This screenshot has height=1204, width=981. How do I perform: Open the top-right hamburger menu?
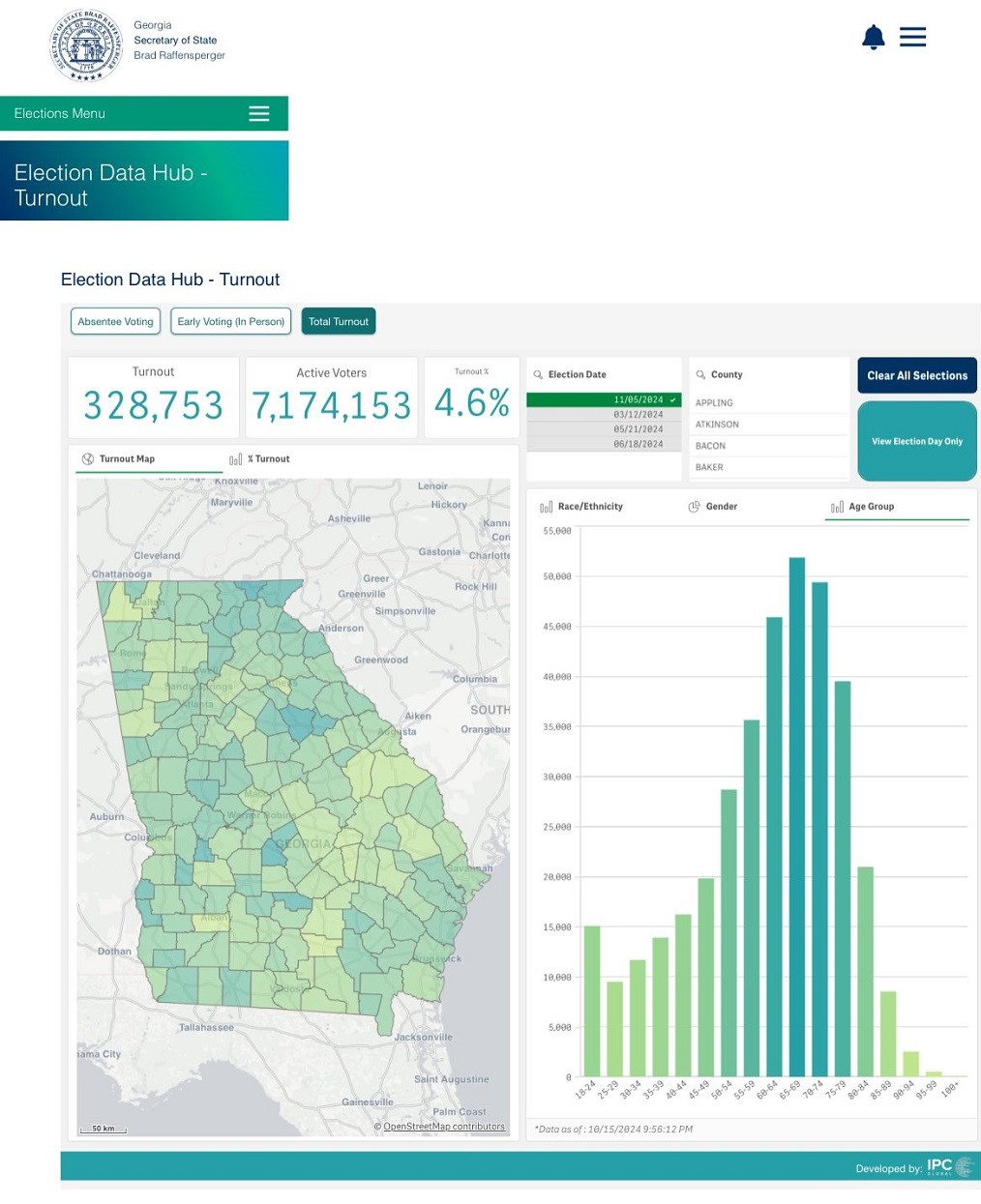click(x=912, y=38)
